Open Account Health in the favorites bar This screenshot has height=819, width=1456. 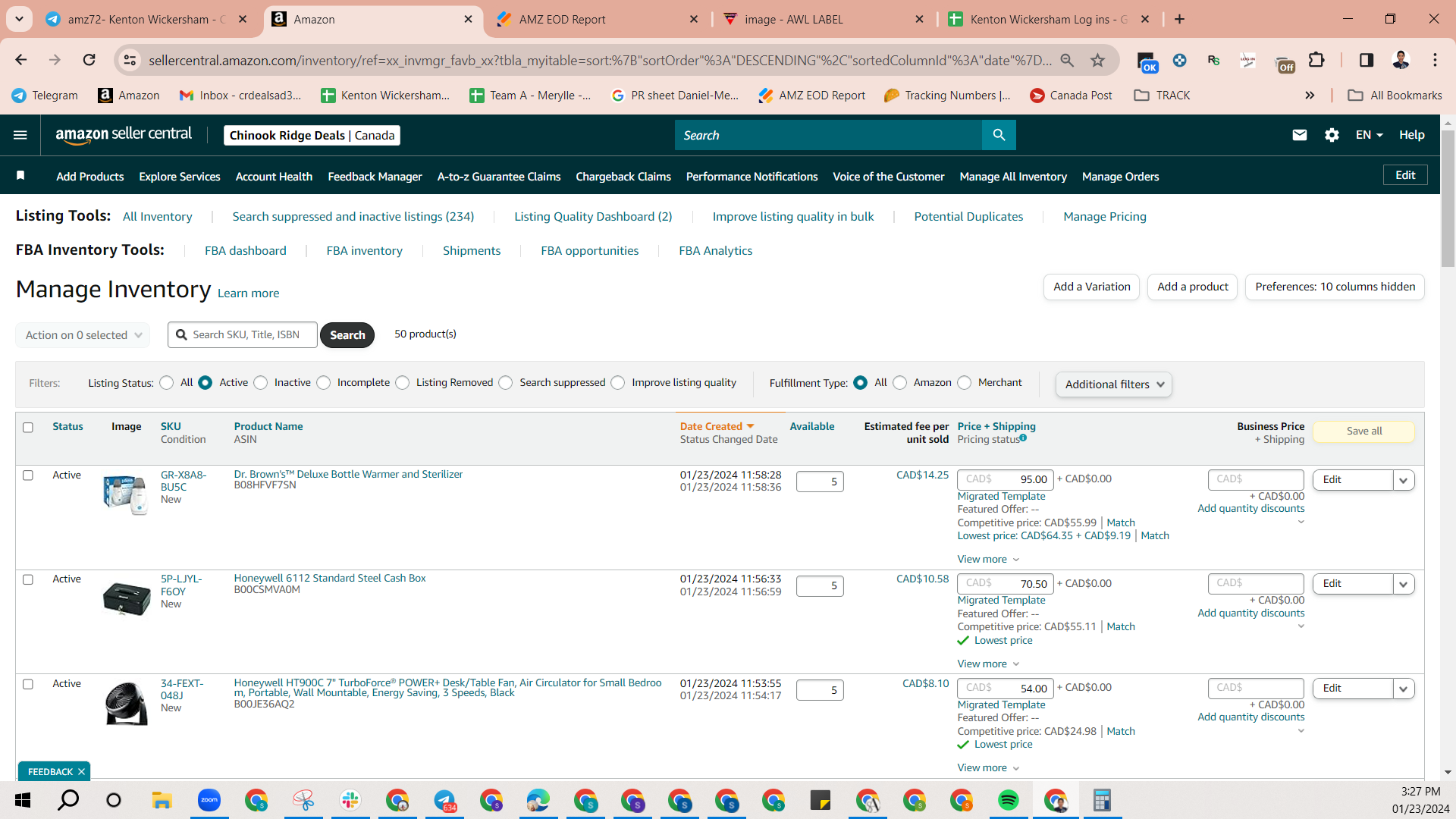click(x=274, y=177)
